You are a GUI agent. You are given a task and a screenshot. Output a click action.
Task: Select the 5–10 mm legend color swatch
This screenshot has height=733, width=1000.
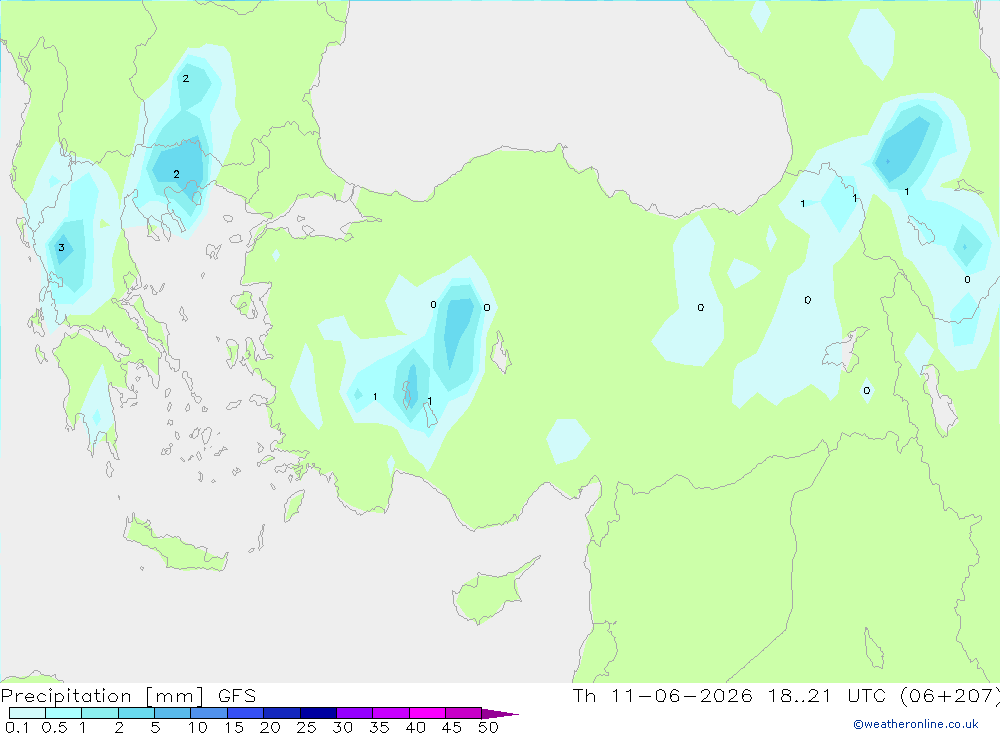coord(173,713)
